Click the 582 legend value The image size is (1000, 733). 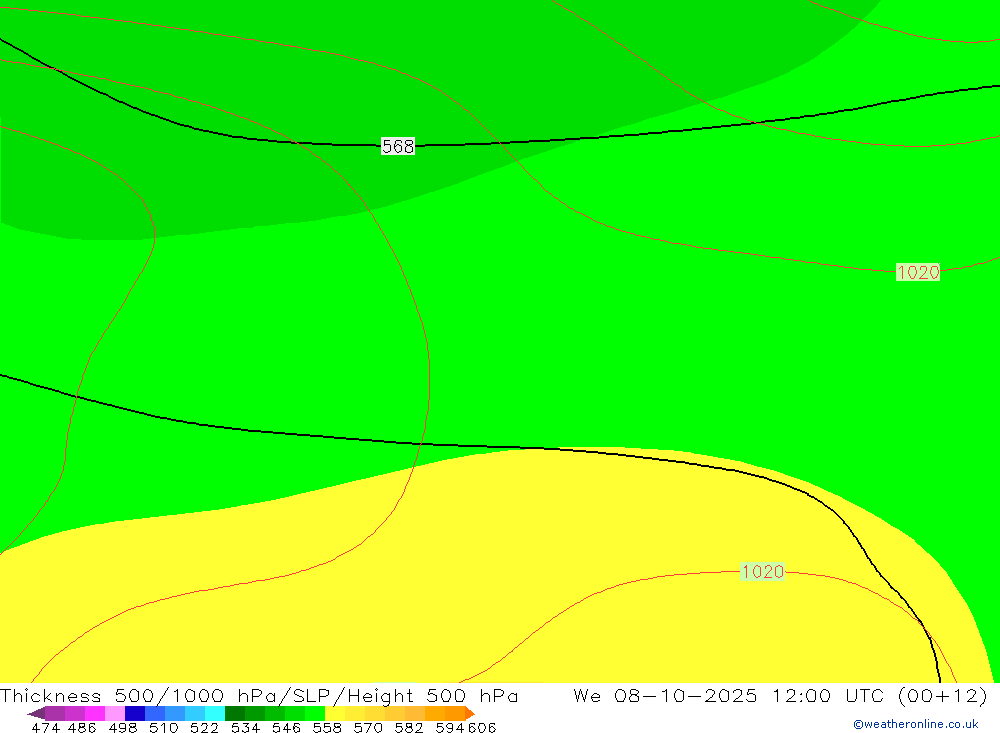[x=408, y=727]
